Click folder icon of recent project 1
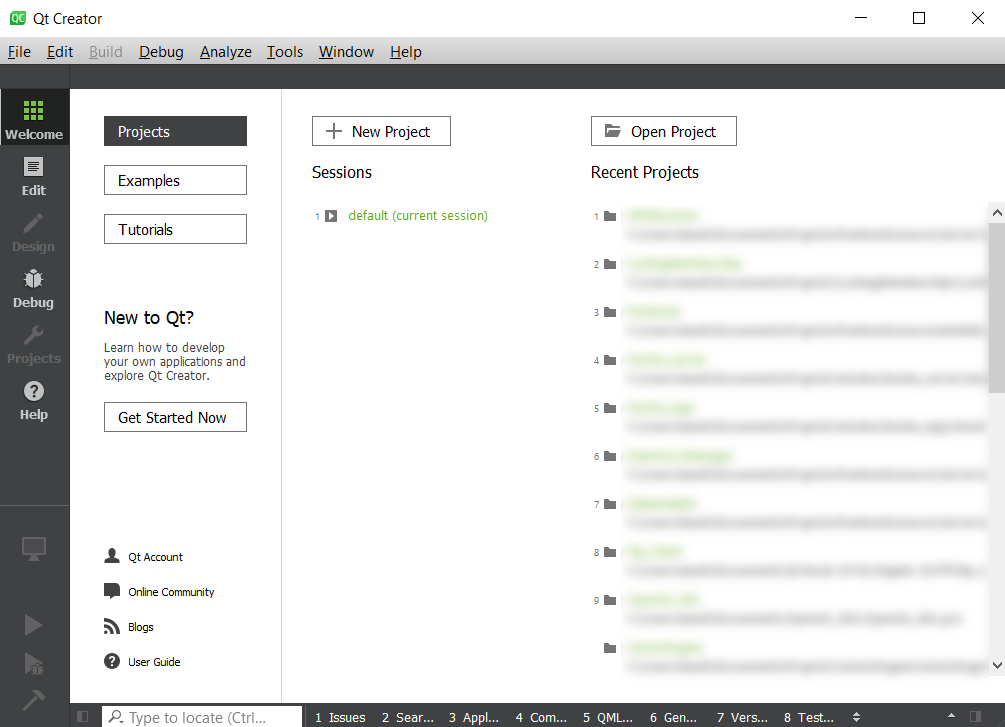1005x727 pixels. pos(610,216)
